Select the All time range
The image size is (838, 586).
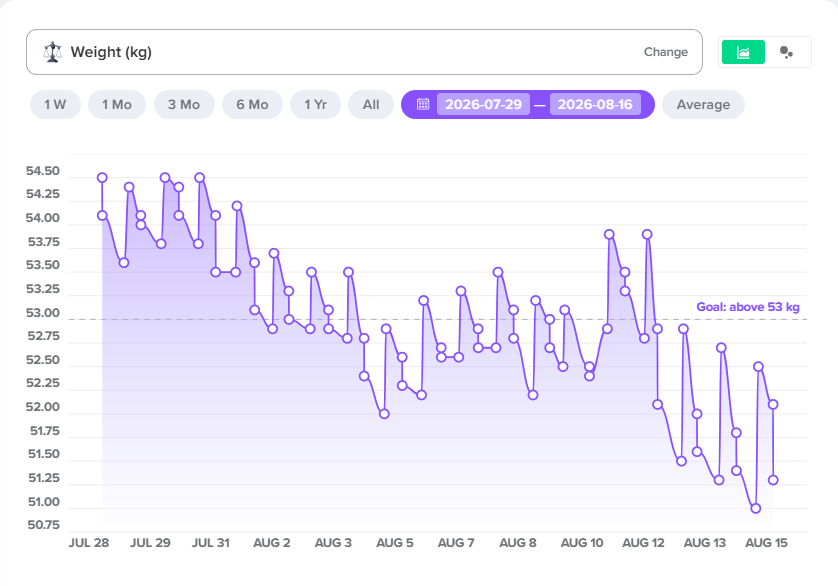[x=371, y=105]
